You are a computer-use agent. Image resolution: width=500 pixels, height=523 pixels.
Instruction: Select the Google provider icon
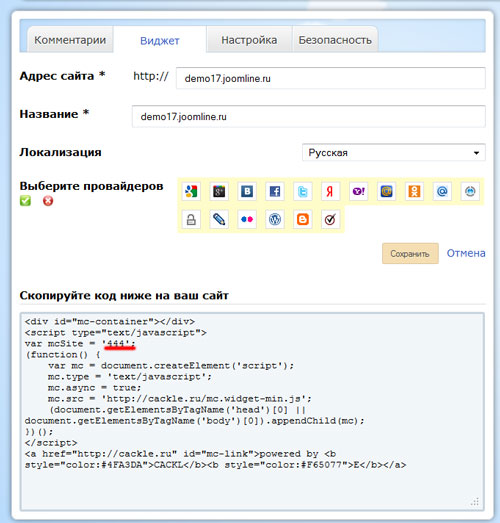[191, 191]
